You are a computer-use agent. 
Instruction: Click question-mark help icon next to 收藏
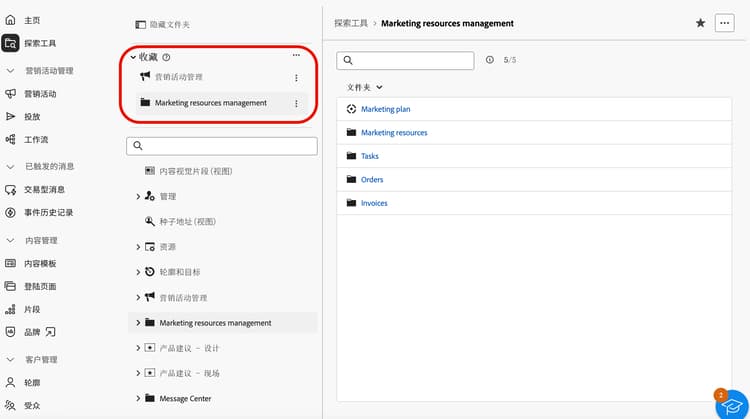coord(166,57)
